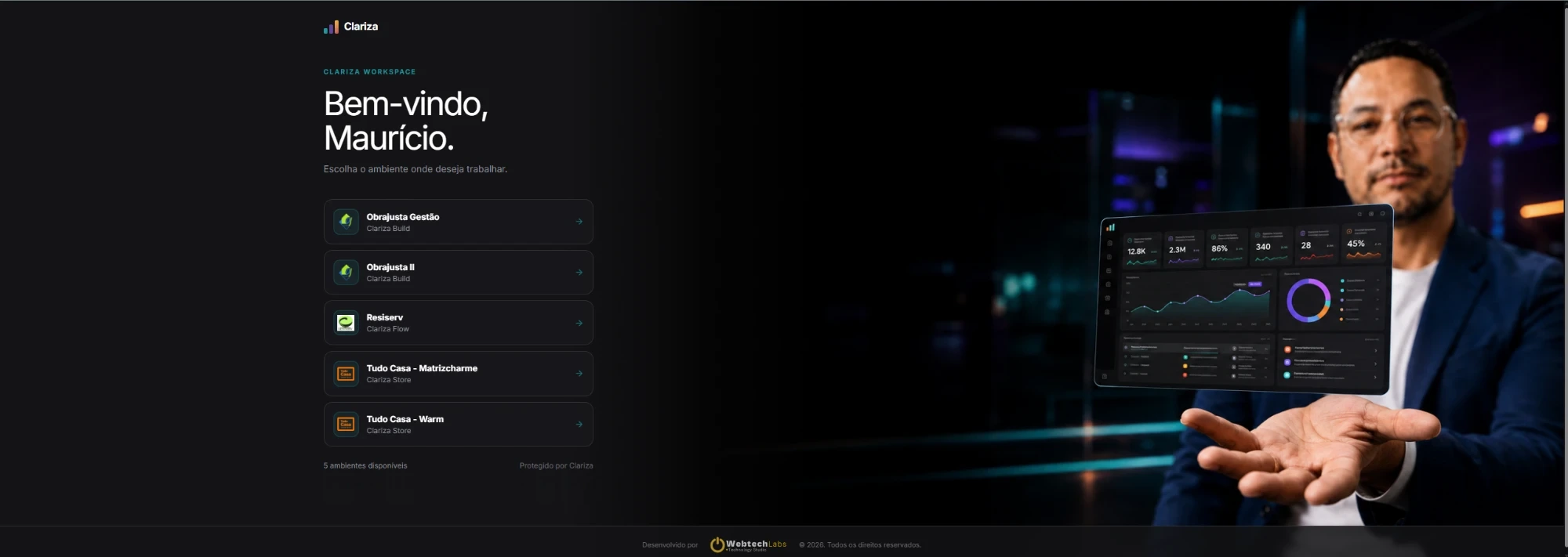Click the arrow on Tudo Casa - Warm row
This screenshot has width=1568, height=557.
click(579, 425)
